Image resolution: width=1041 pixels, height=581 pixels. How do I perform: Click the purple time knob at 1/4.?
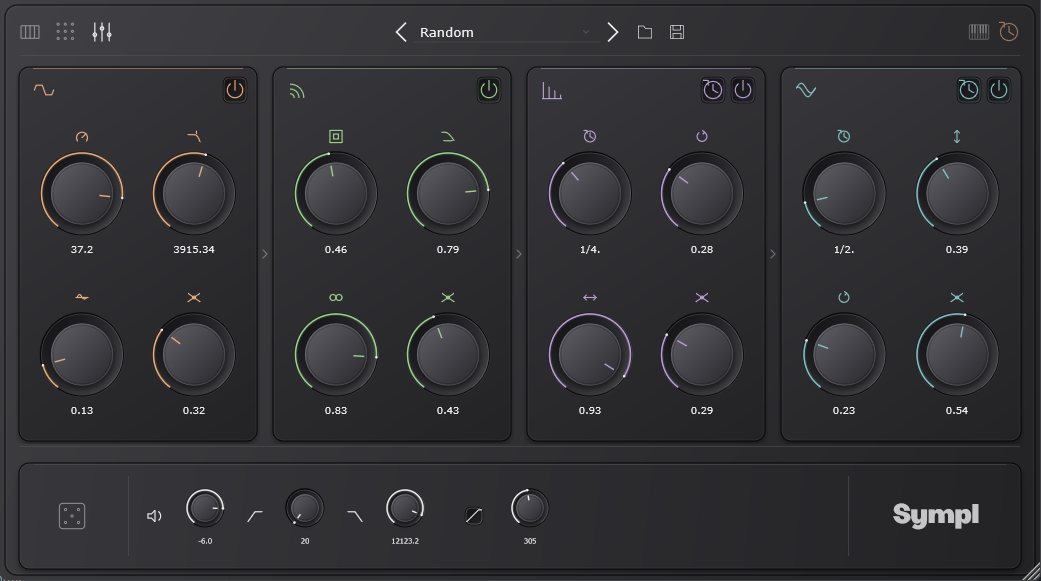coord(590,194)
